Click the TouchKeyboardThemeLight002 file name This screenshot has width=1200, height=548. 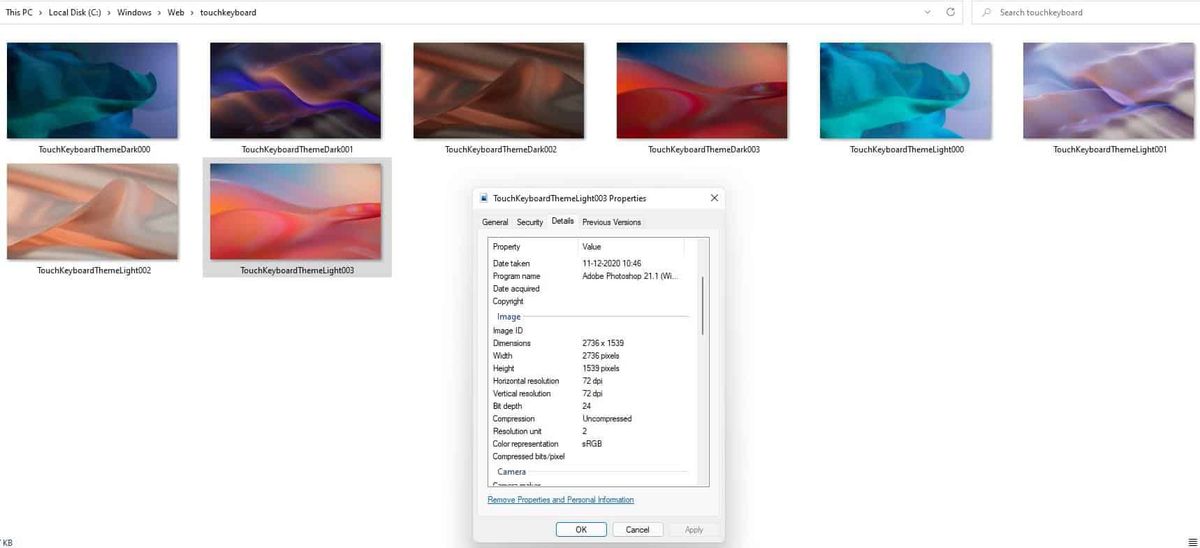pos(94,270)
